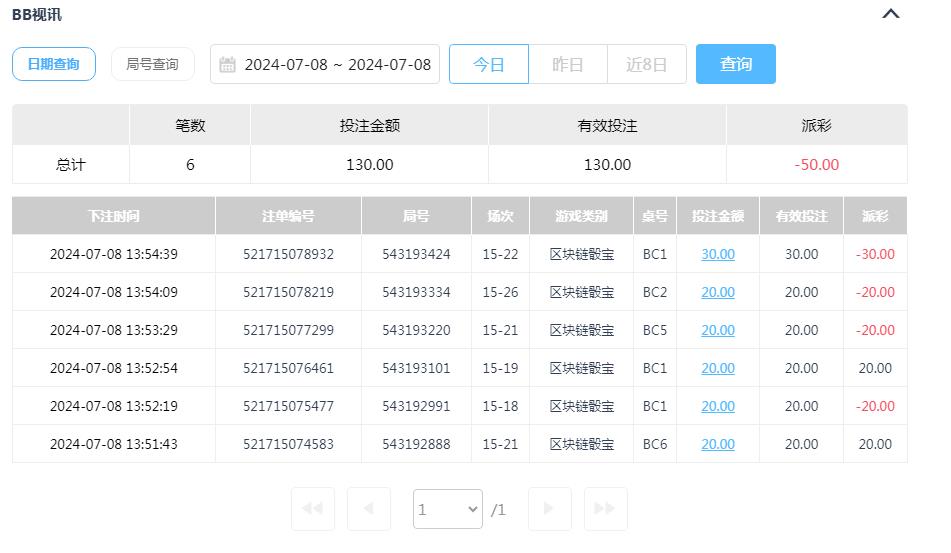Open 20.00 bet link for order 521715074583
The width and height of the screenshot is (951, 553).
click(x=718, y=444)
